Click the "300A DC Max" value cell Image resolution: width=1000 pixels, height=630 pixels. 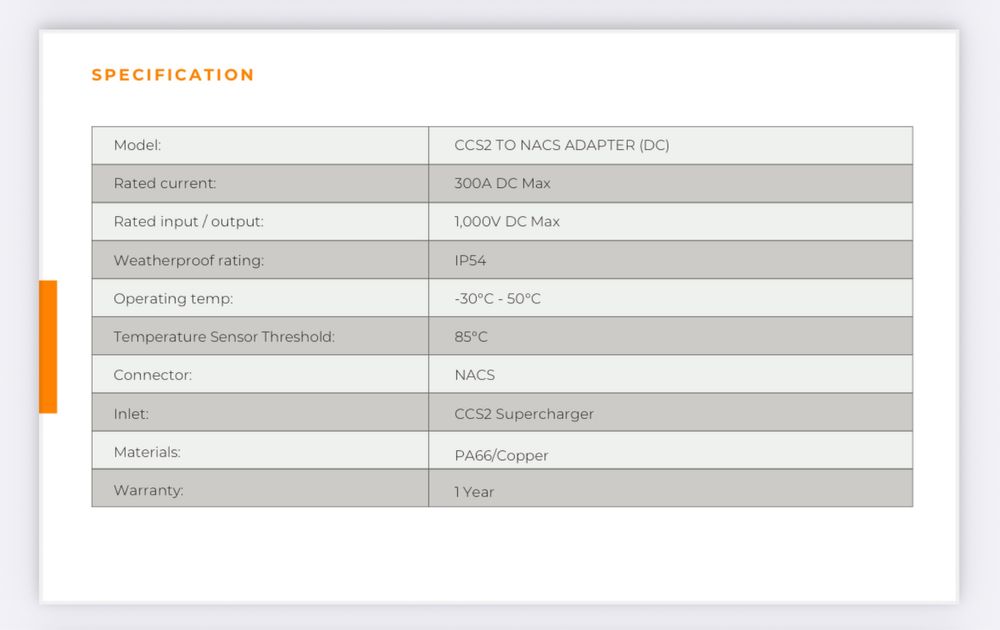coord(502,183)
